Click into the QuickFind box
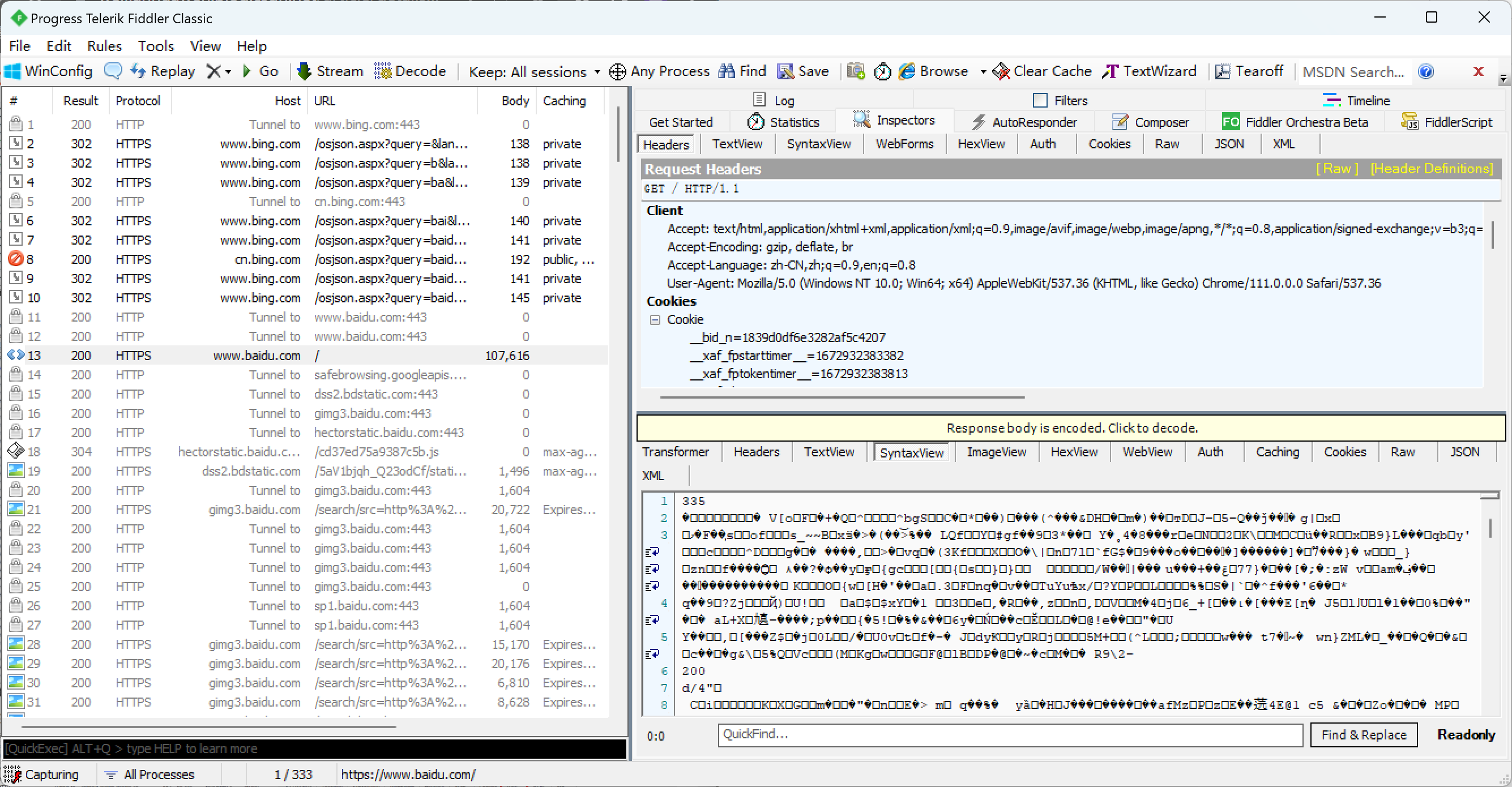Viewport: 1512px width, 787px height. click(1010, 735)
